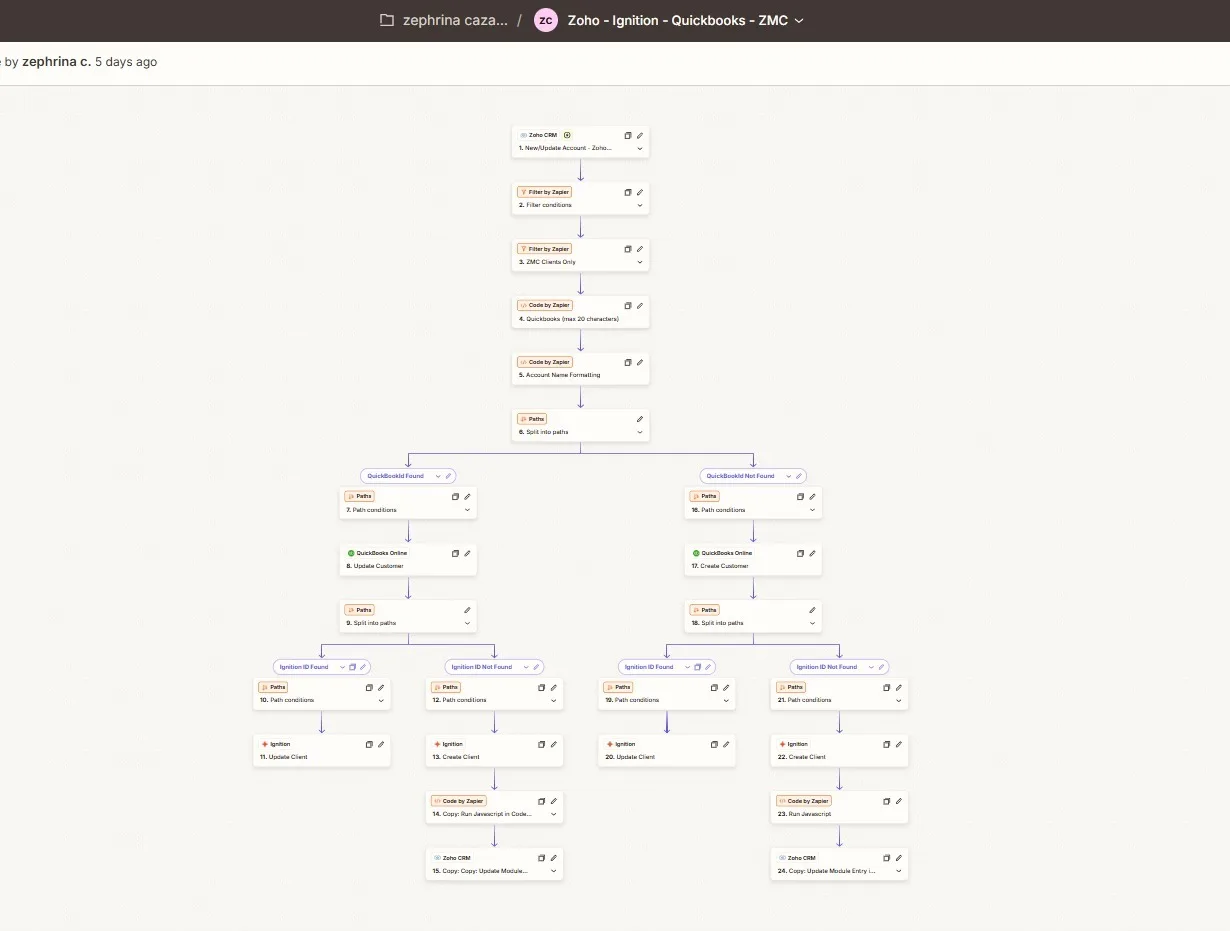Open the QuickBookId Found path dropdown
Viewport: 1230px width, 931px height.
(x=437, y=476)
